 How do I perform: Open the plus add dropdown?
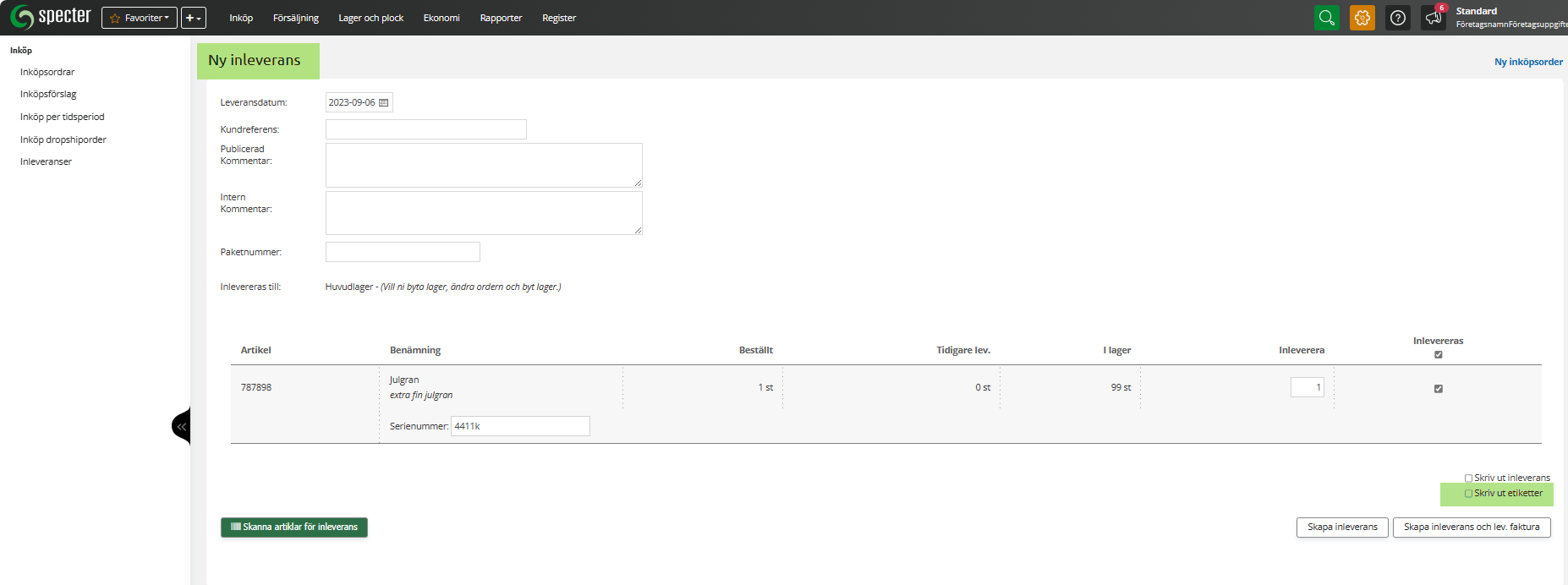[x=194, y=18]
